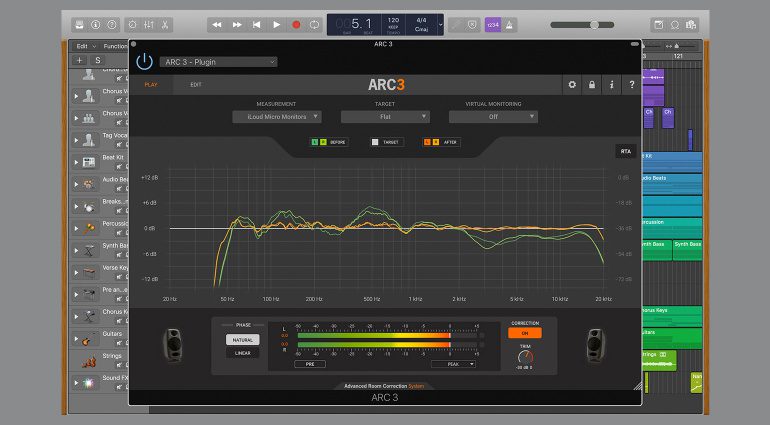
Task: Click the RTA button
Action: tap(626, 151)
